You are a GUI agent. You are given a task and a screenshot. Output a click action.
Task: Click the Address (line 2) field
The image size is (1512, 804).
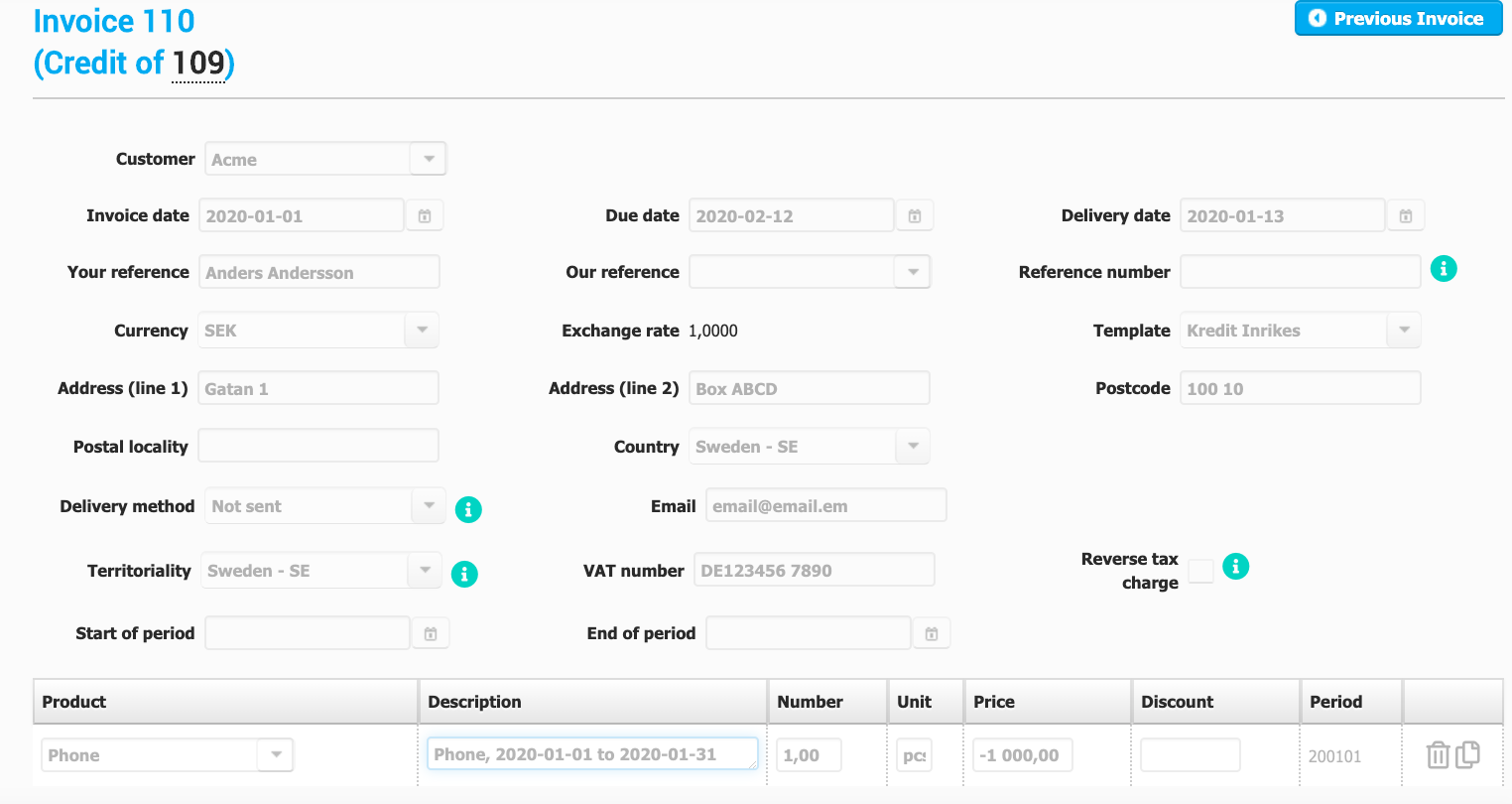coord(810,388)
